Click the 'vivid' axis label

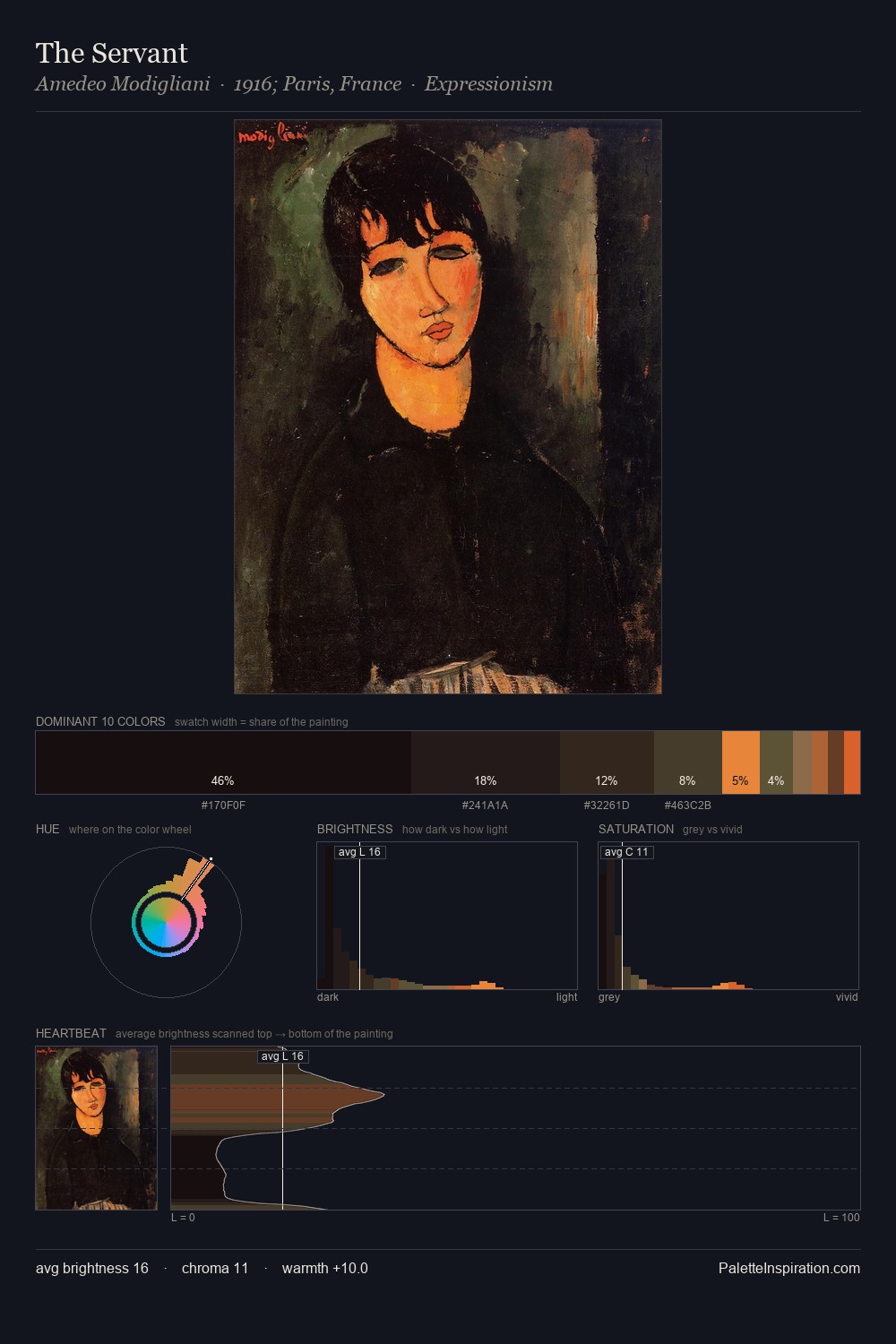tap(847, 997)
